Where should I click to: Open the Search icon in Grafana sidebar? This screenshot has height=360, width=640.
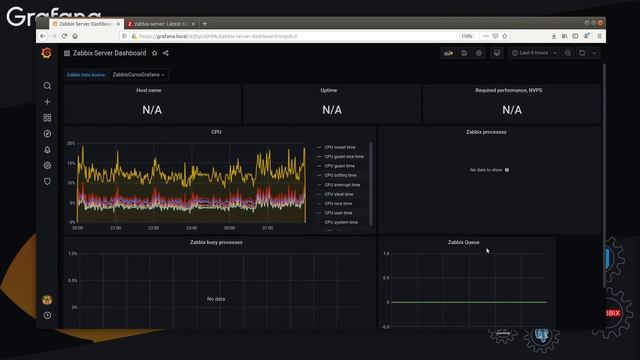47,86
